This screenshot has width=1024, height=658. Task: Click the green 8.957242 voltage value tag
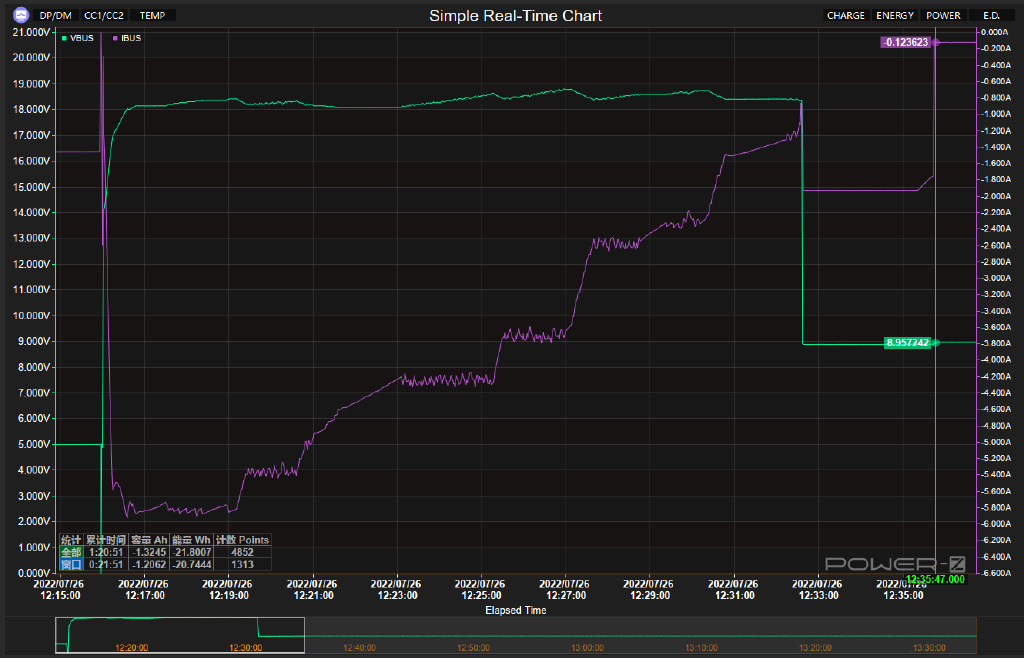coord(907,343)
